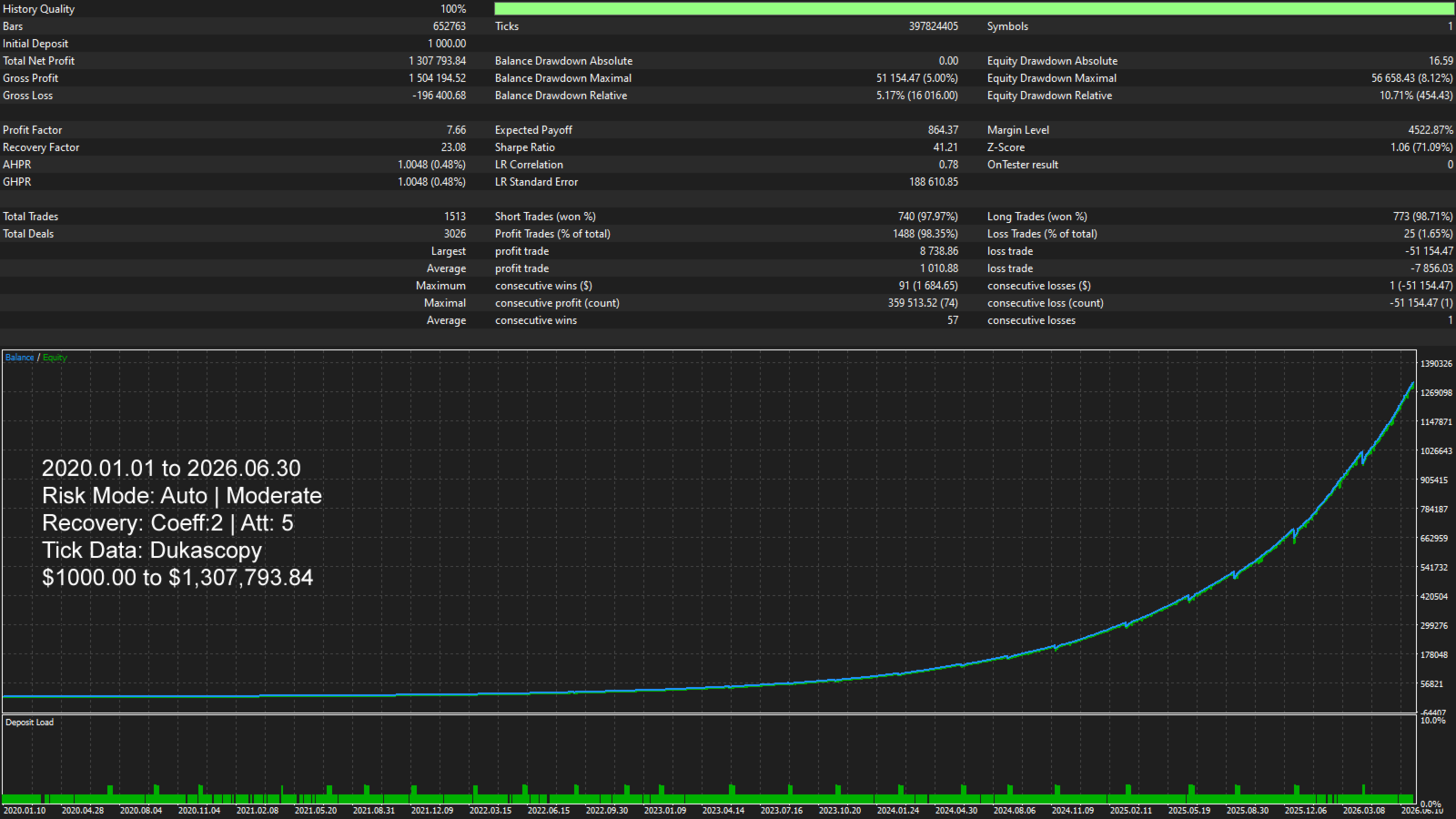Image resolution: width=1456 pixels, height=819 pixels.
Task: Click average consecutive wins value 57
Action: coord(953,320)
